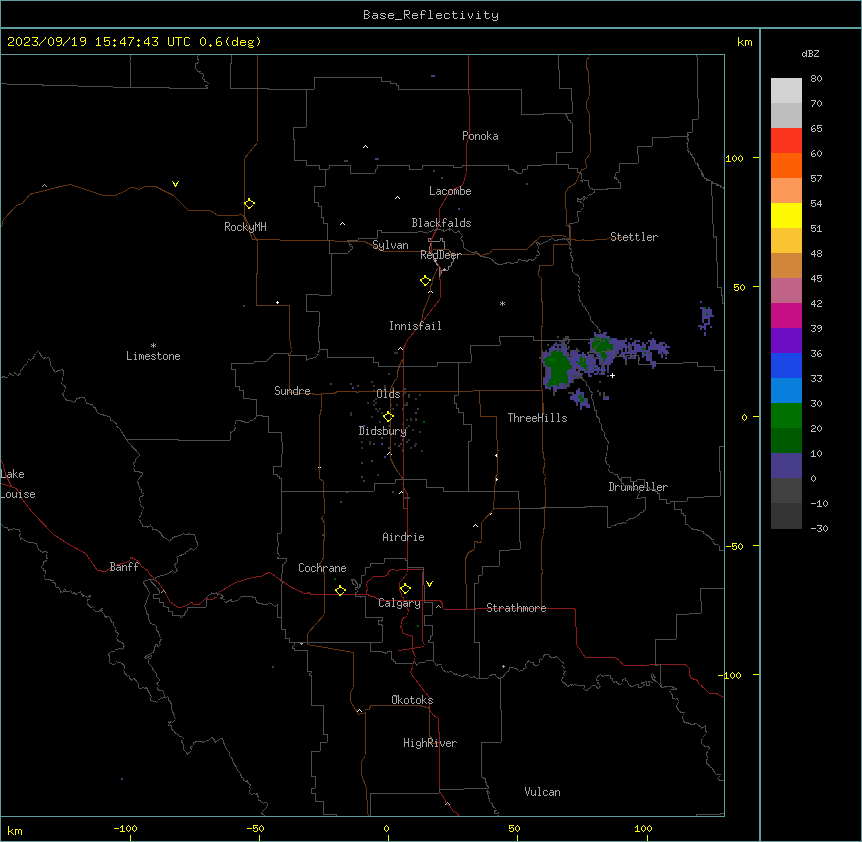
Task: Click the Stettler label
Action: click(x=634, y=237)
